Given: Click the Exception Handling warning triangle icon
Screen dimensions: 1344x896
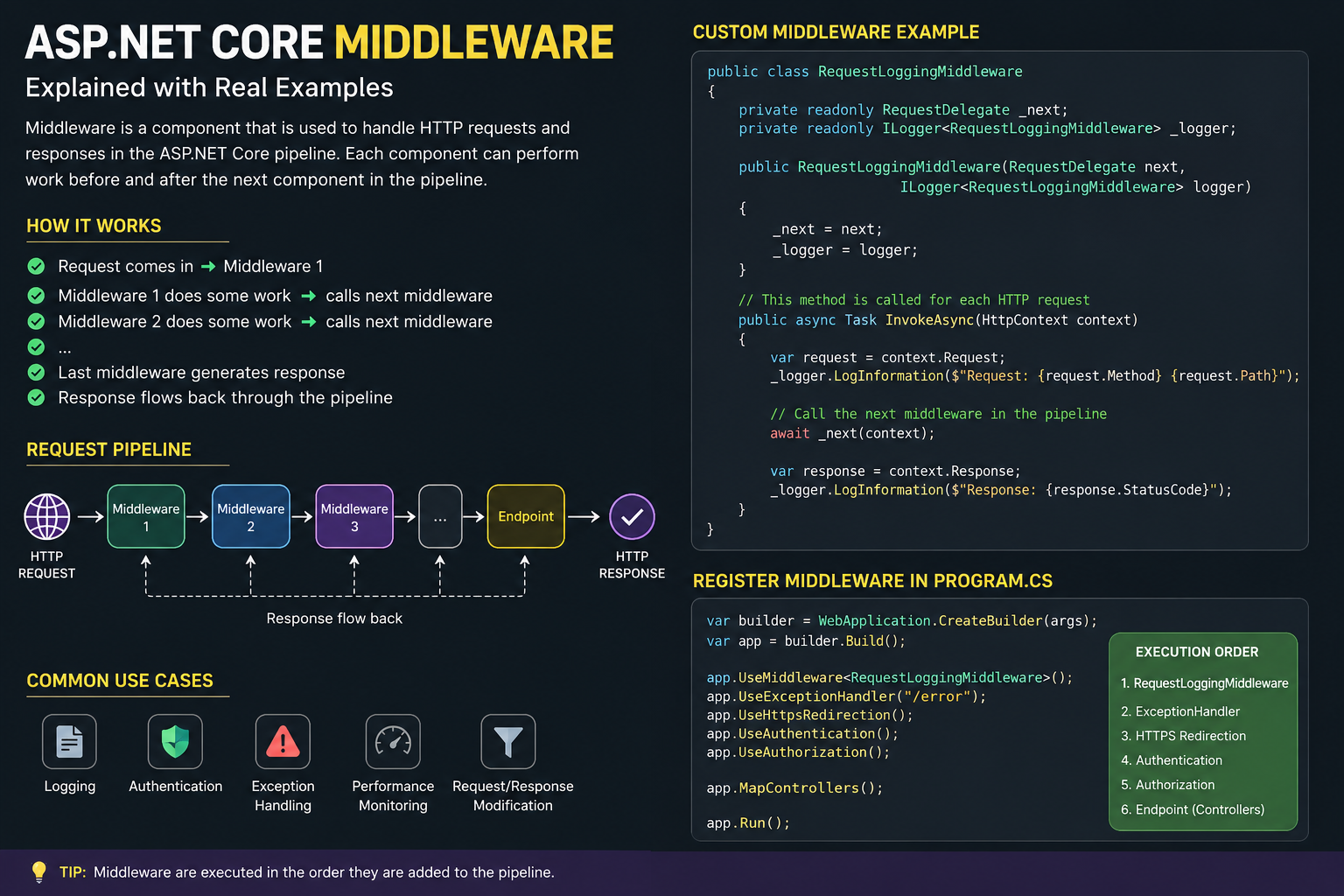Looking at the screenshot, I should (x=283, y=741).
